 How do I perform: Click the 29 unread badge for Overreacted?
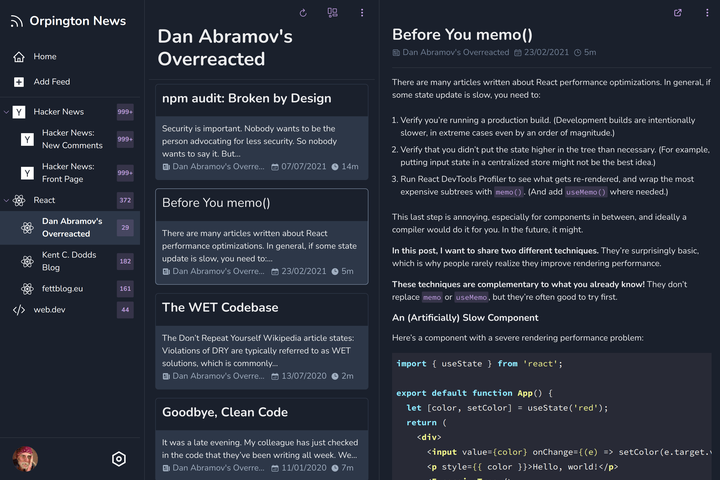125,227
